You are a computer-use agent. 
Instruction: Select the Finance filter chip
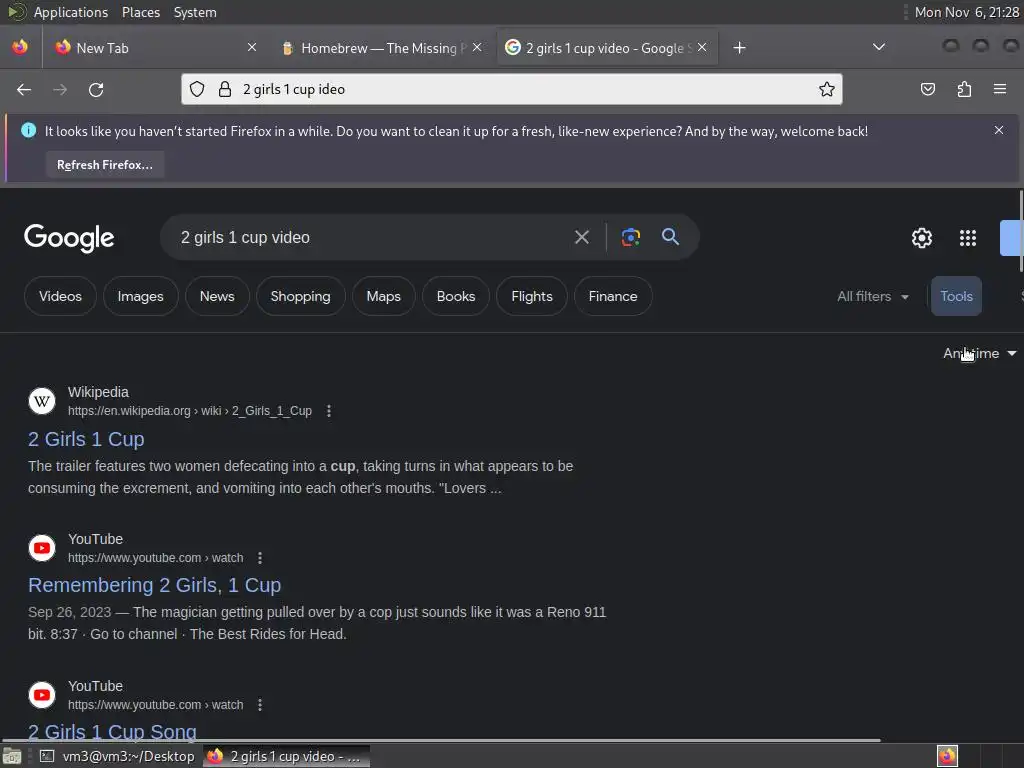point(613,296)
